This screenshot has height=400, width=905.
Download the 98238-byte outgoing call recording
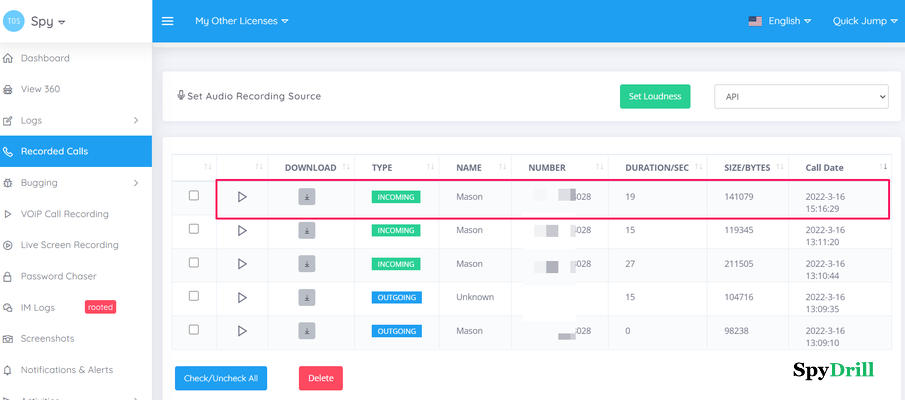coord(307,330)
